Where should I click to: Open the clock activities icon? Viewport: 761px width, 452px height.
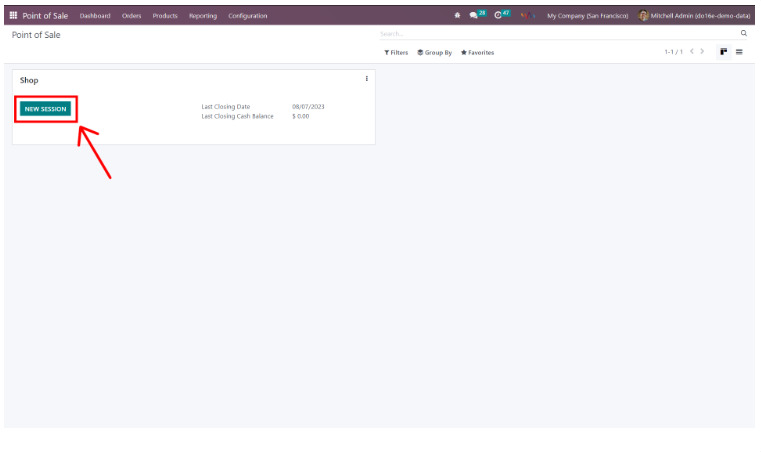[x=498, y=16]
